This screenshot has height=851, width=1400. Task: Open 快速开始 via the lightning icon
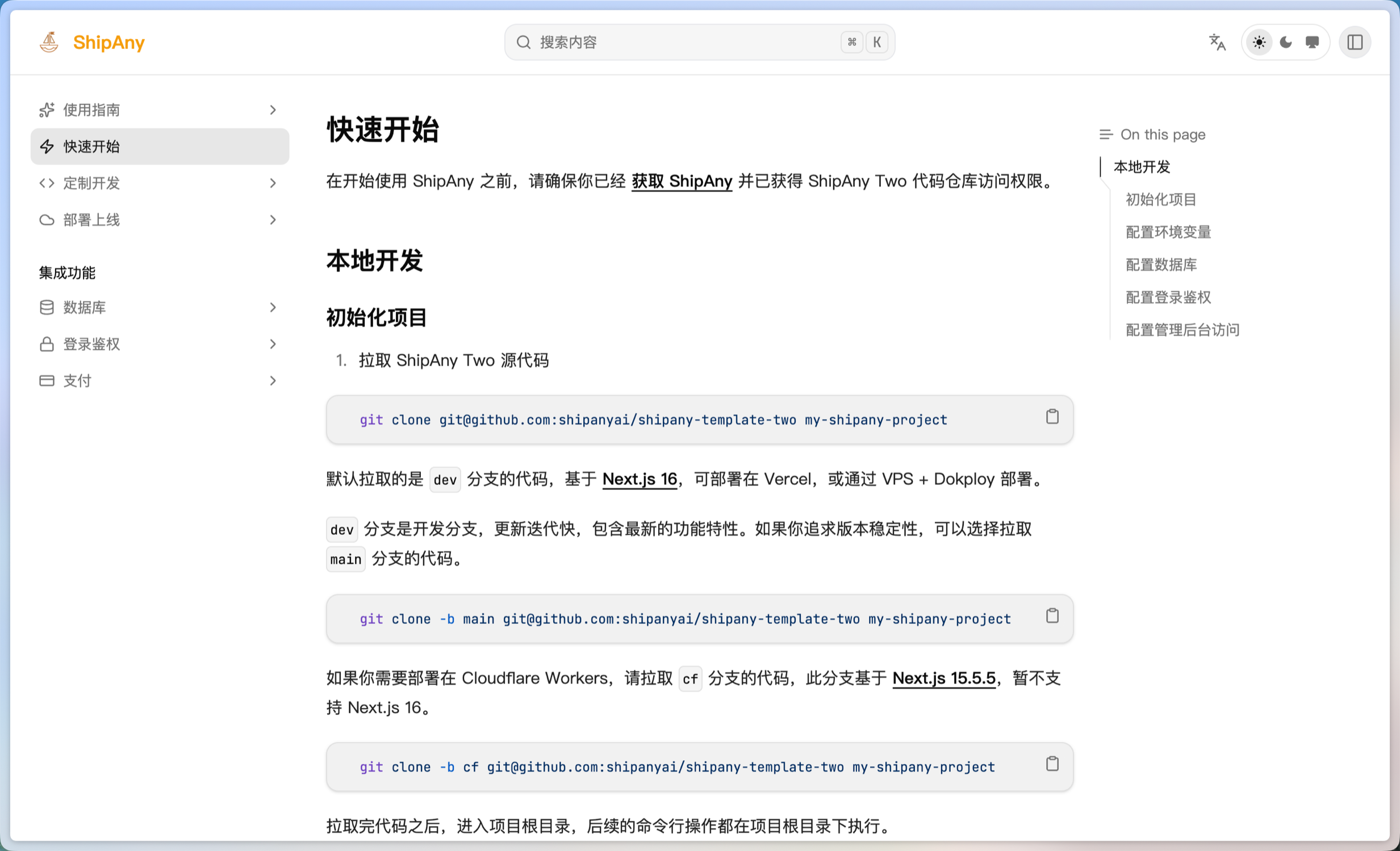tap(47, 146)
